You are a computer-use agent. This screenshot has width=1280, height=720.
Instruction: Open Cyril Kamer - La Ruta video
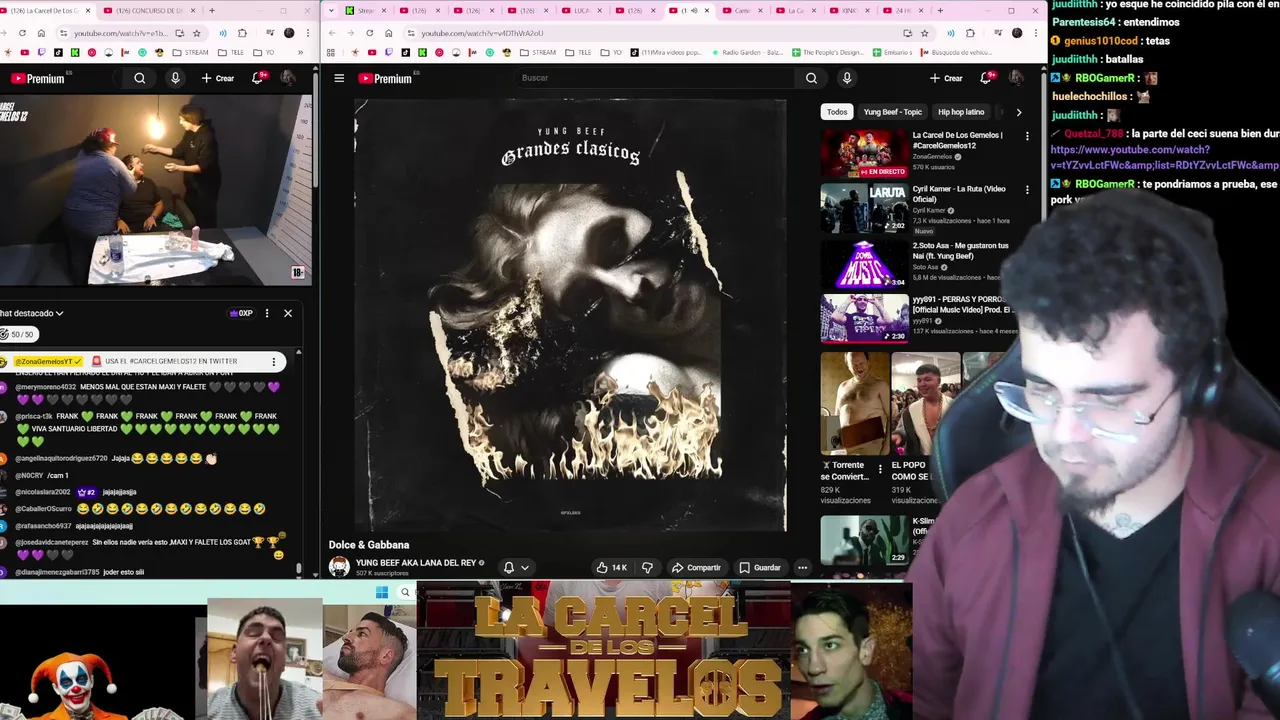click(x=864, y=208)
